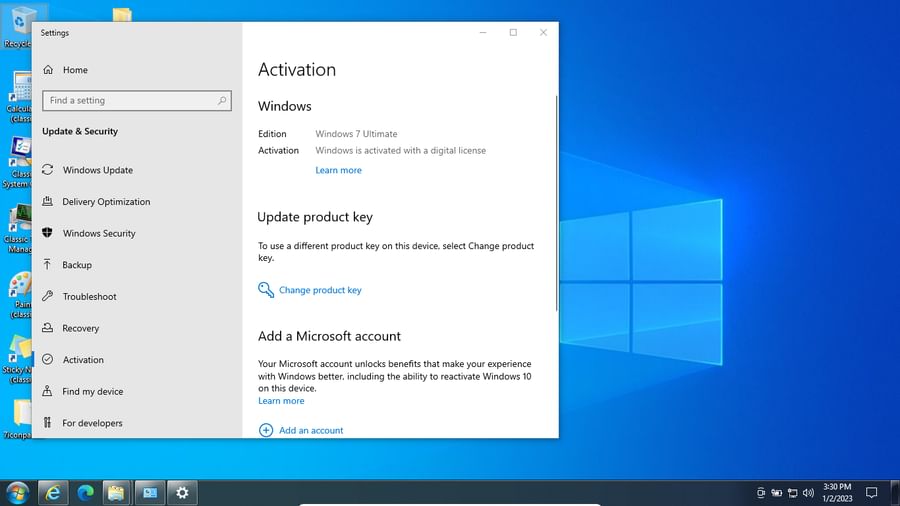Select the Classic System desktop icon

[17, 163]
